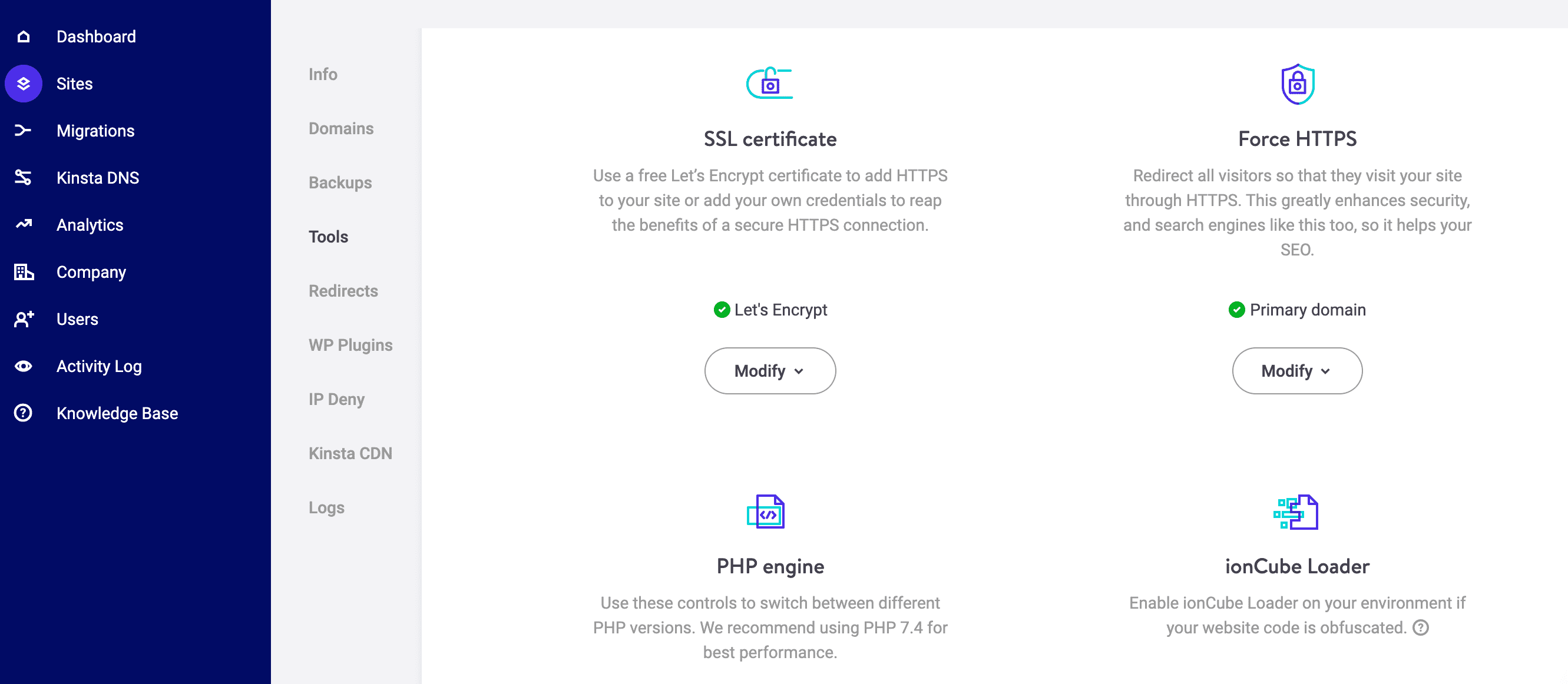This screenshot has width=1568, height=684.
Task: Expand the Force HTTPS Modify dropdown
Action: click(1297, 371)
